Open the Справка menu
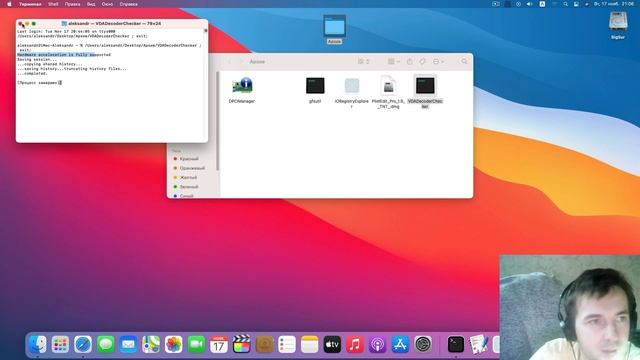 [x=129, y=4]
